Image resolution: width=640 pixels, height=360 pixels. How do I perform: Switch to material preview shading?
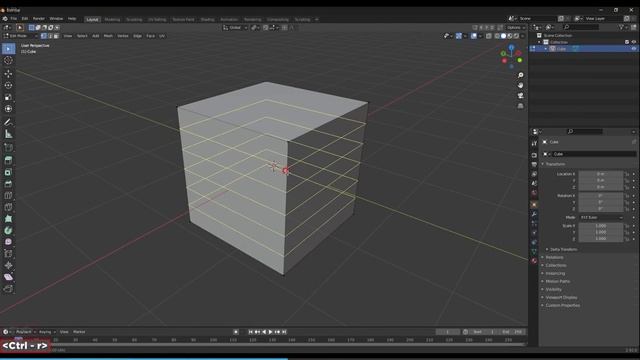(510, 36)
